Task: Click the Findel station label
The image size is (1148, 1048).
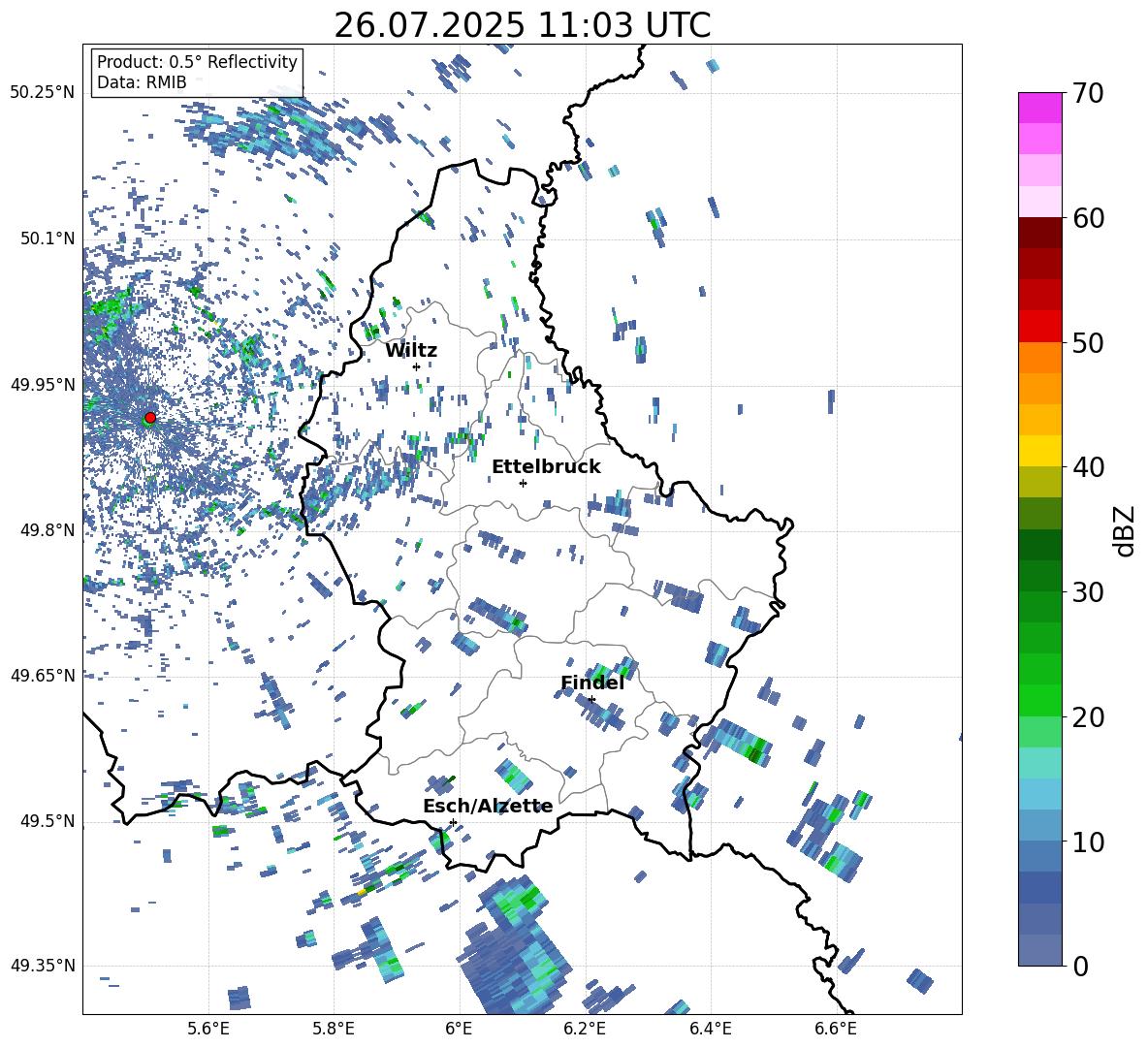Action: pos(592,683)
